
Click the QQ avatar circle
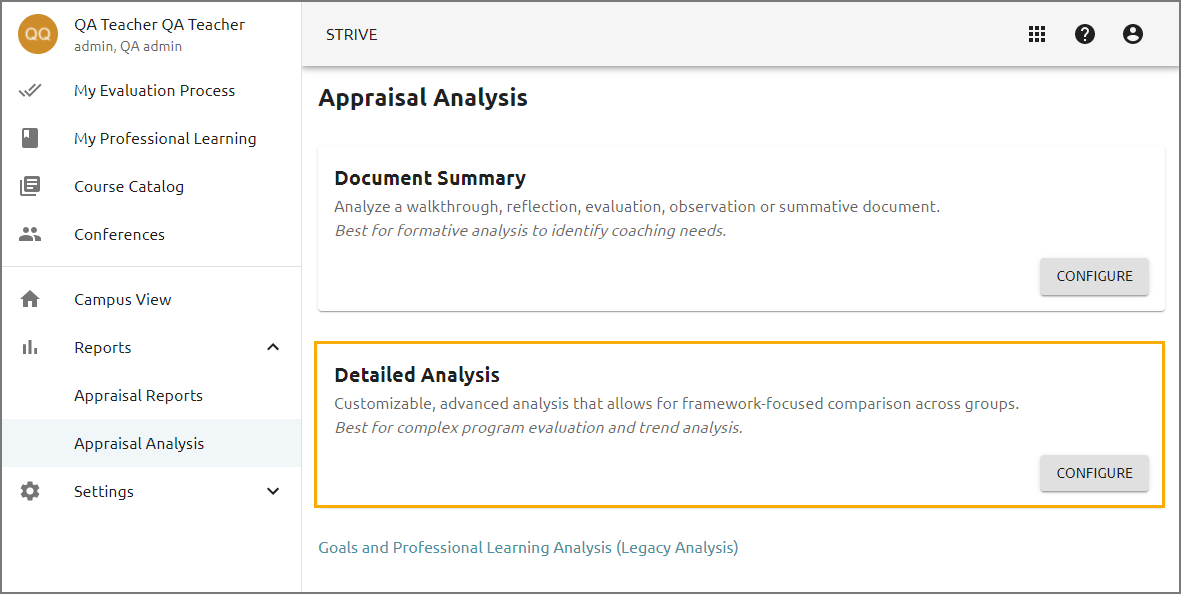[38, 34]
